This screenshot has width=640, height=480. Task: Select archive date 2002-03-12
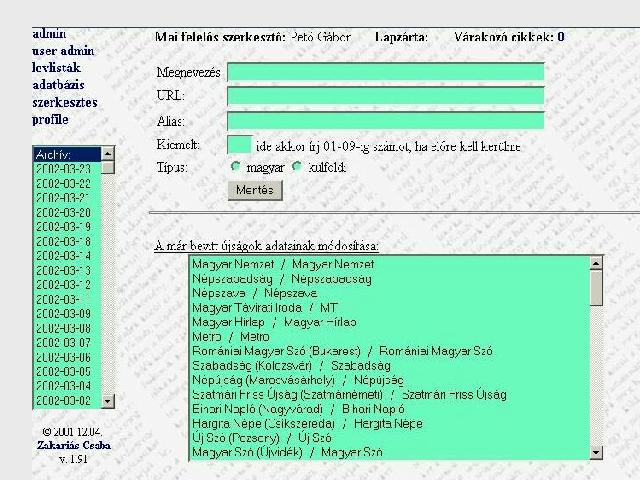coord(67,285)
